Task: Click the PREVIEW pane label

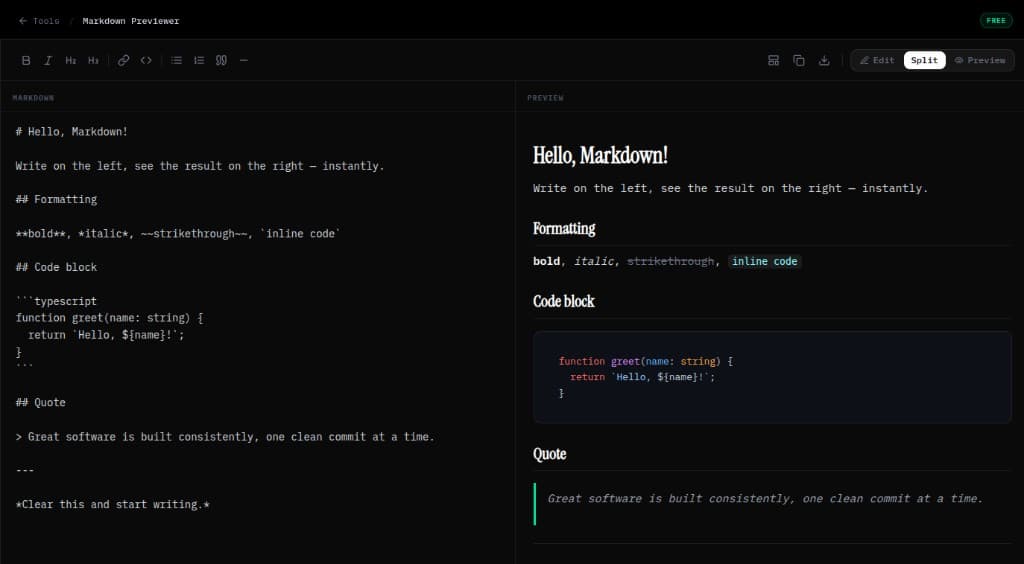Action: [545, 98]
